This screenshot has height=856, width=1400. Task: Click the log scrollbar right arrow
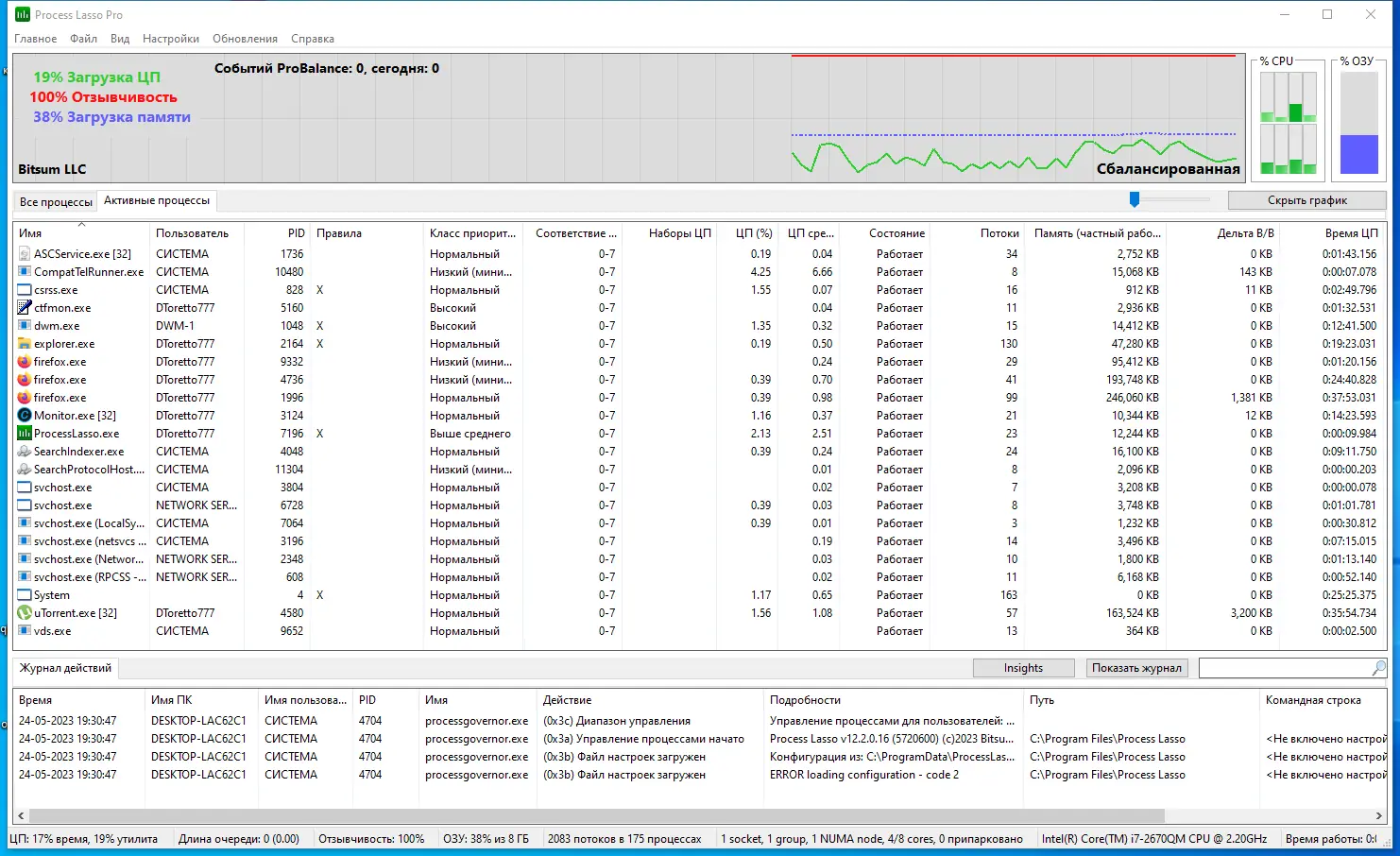coord(1379,815)
